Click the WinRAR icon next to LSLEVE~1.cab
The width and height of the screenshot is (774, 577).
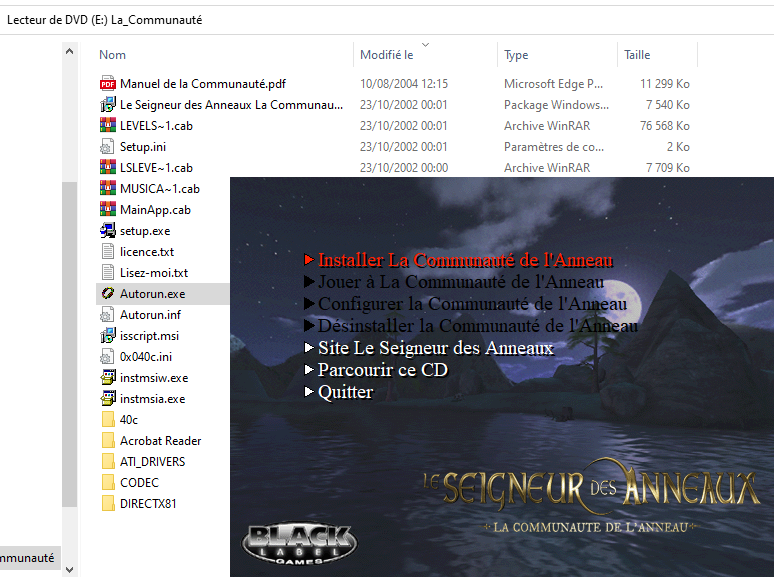click(x=108, y=168)
